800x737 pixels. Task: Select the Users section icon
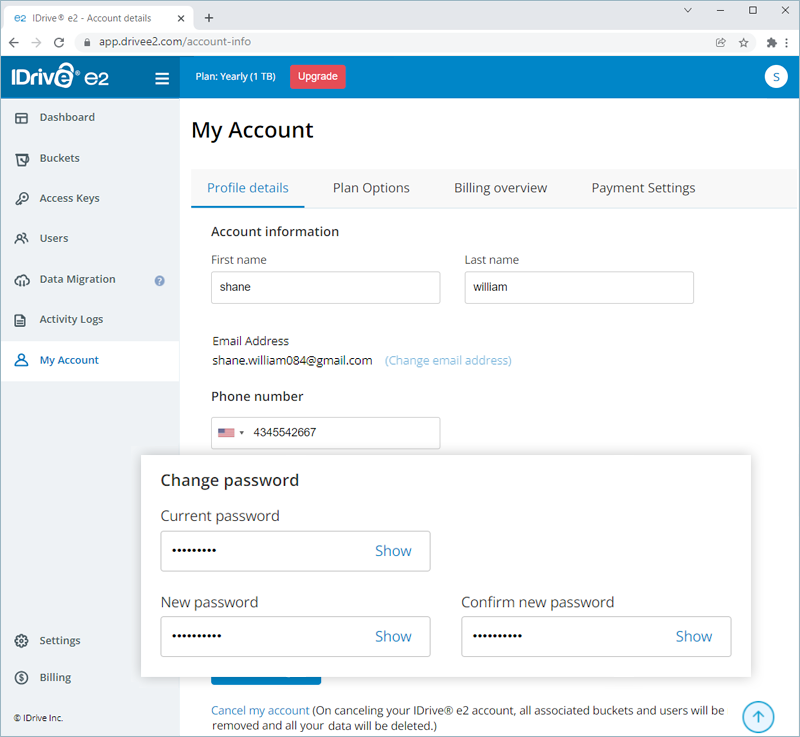click(x=21, y=238)
